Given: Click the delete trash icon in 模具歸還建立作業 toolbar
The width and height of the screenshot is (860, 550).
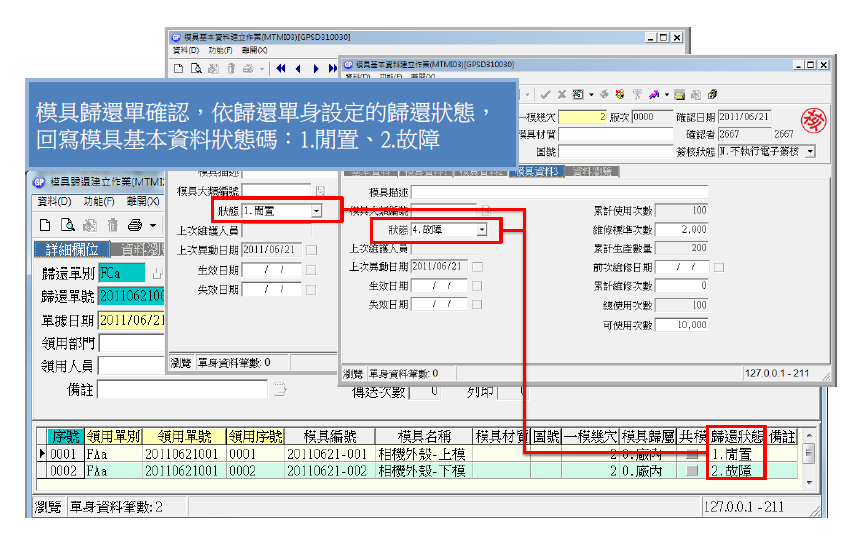Looking at the screenshot, I should 112,225.
